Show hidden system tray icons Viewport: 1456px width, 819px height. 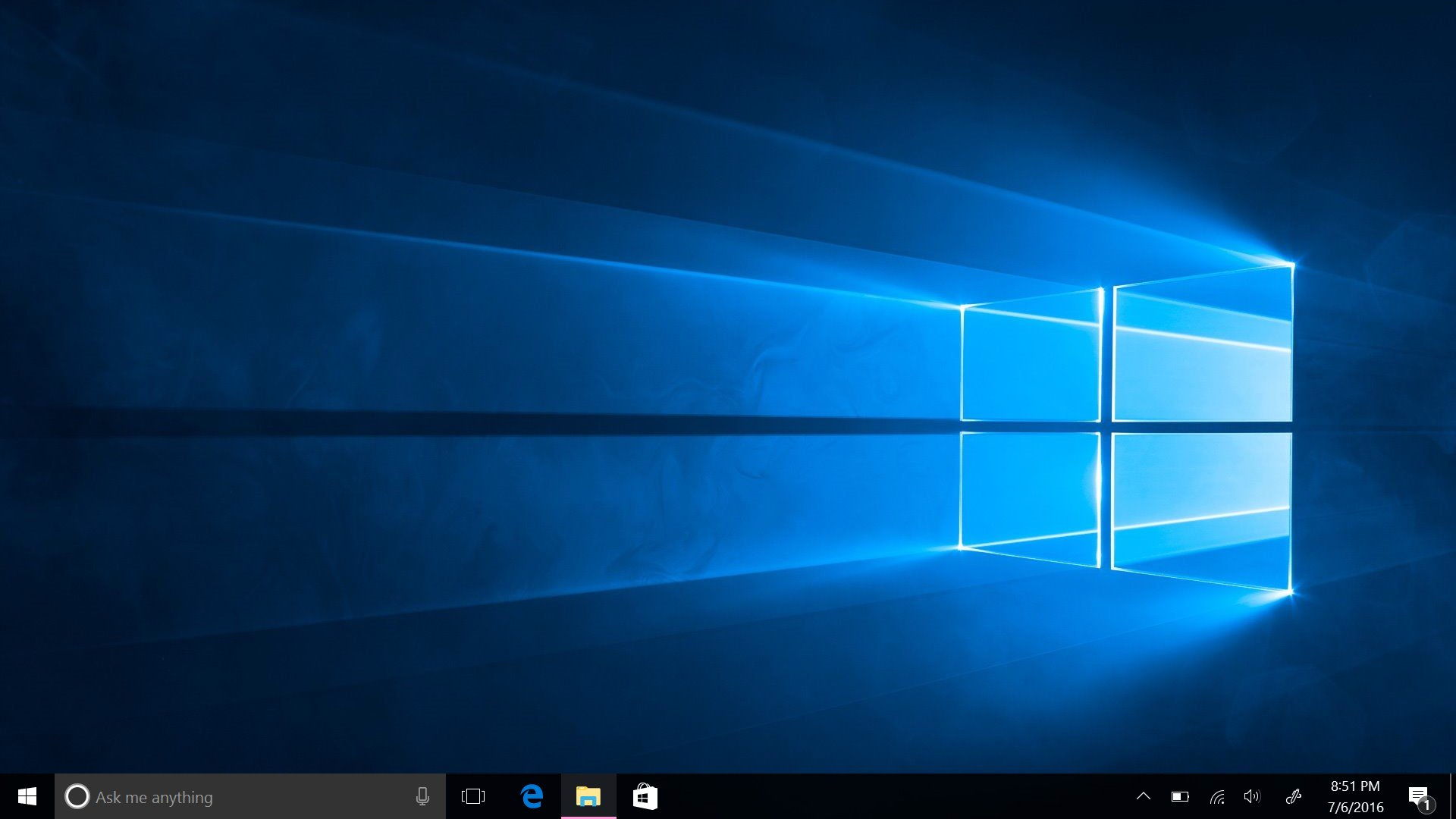tap(1144, 796)
